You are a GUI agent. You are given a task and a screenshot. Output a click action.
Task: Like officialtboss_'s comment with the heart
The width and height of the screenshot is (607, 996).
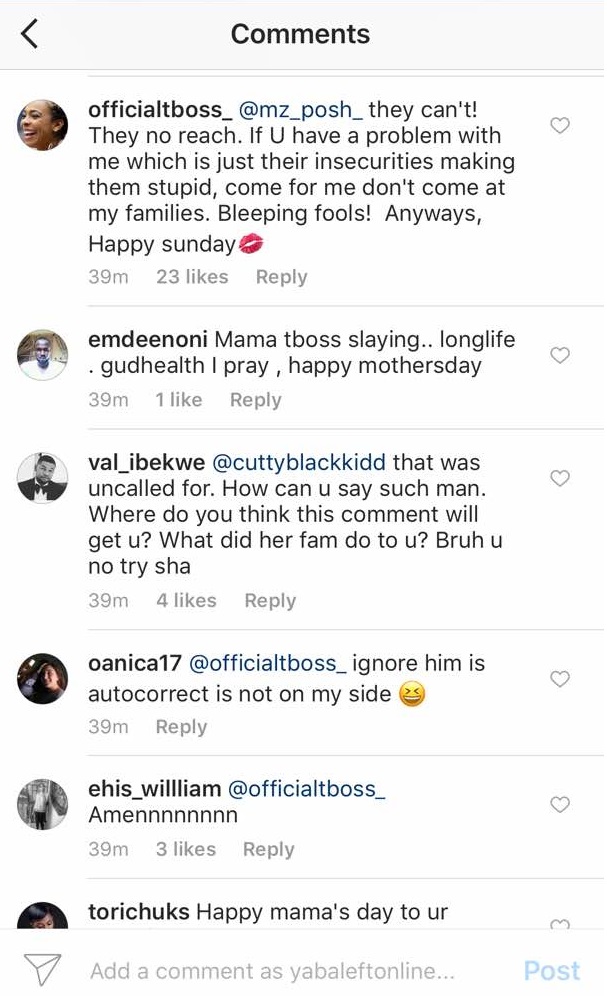click(561, 126)
